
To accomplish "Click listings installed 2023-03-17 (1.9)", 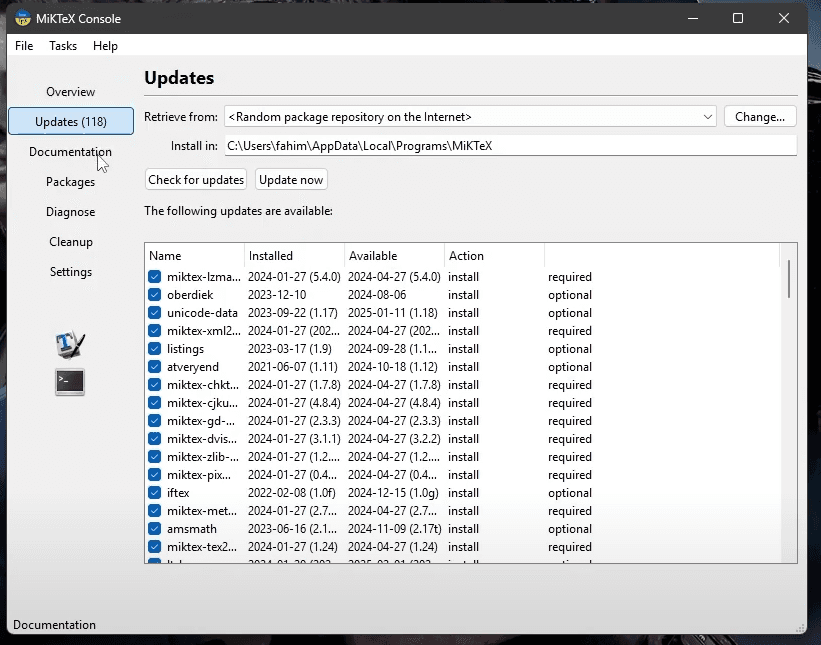I will tap(290, 349).
